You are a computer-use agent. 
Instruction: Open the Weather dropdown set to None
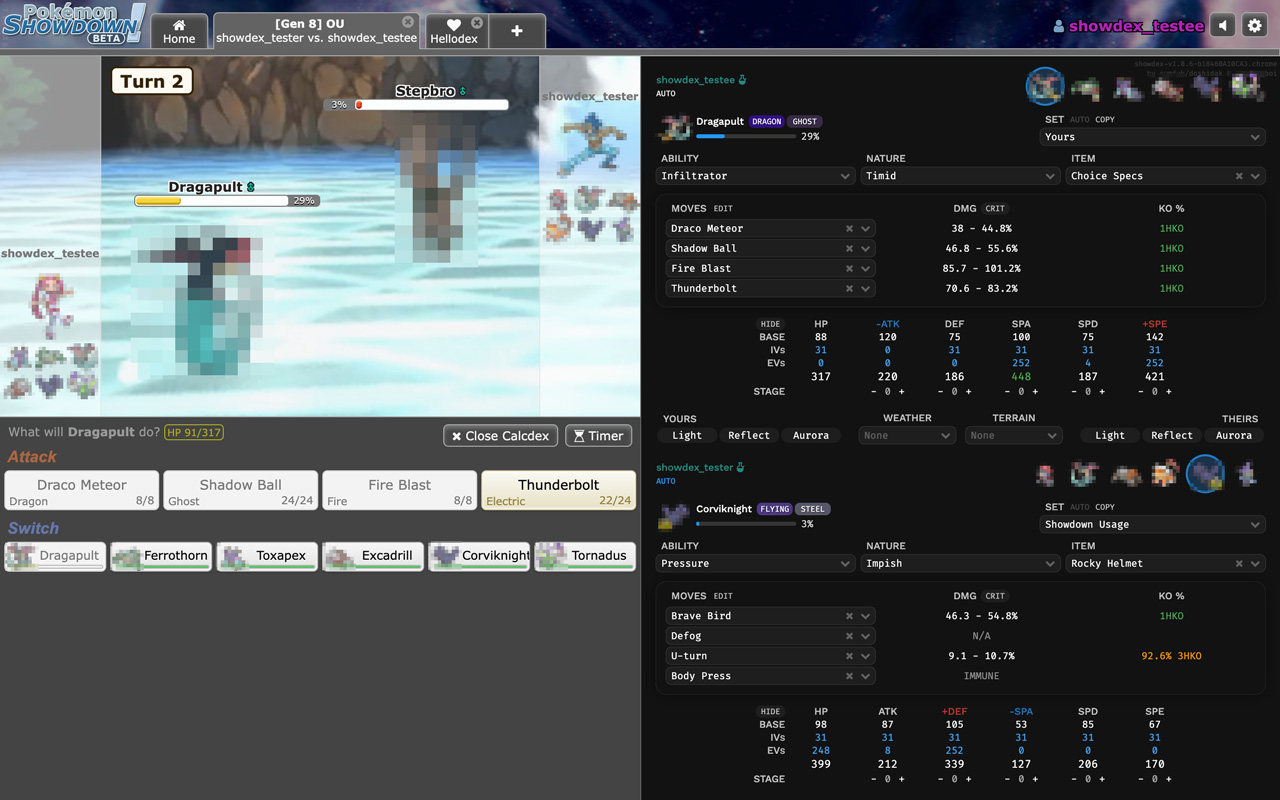coord(906,435)
